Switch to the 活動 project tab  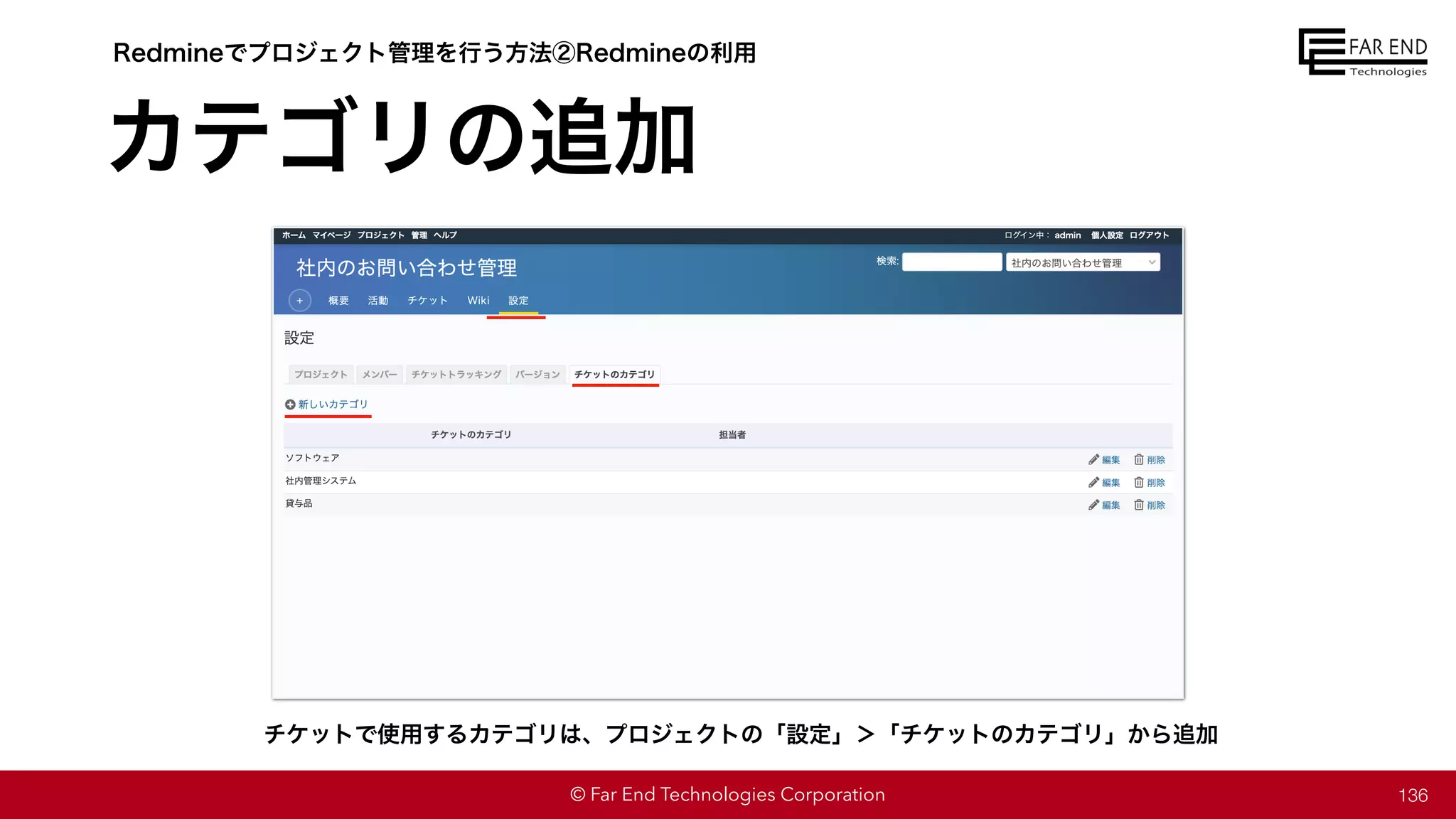[378, 301]
